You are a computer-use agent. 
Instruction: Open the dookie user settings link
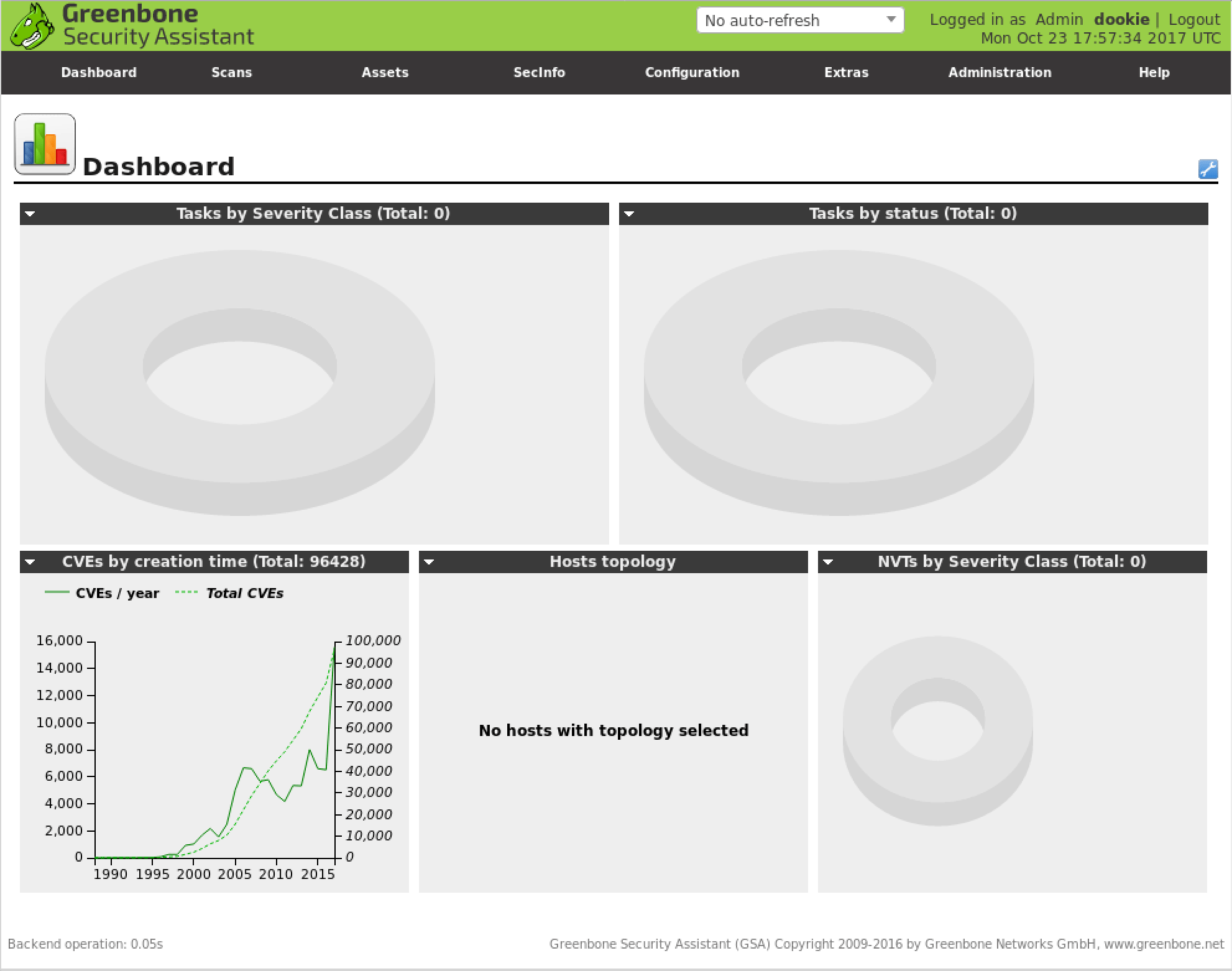[1121, 20]
